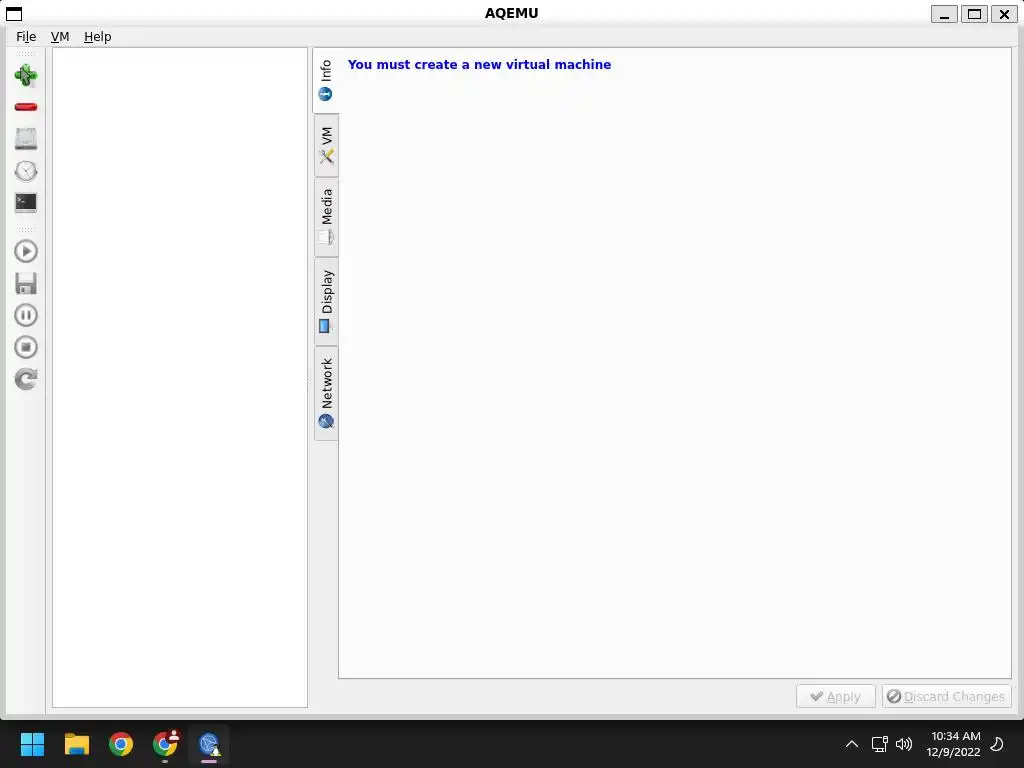1024x768 pixels.
Task: Reset the virtual machine with reload icon
Action: pos(26,379)
